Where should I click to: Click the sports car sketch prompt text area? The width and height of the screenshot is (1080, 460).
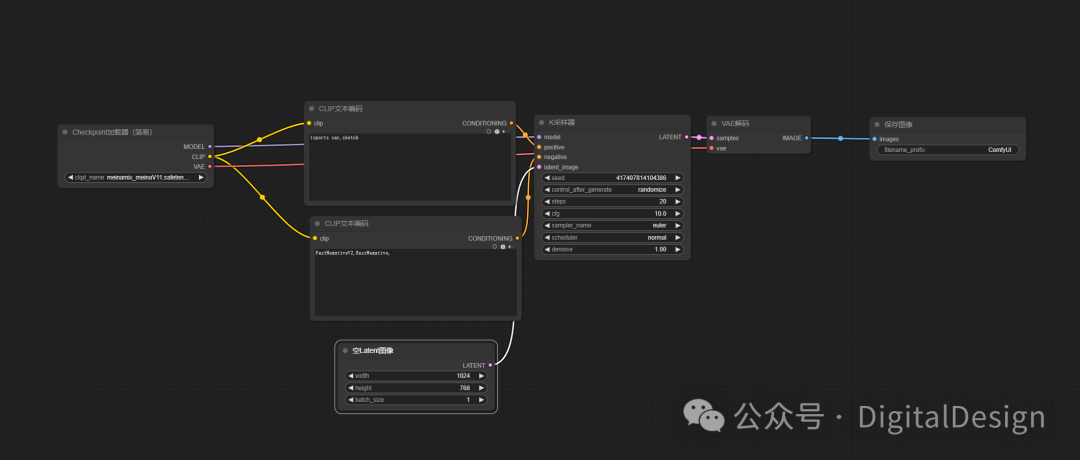coord(410,167)
